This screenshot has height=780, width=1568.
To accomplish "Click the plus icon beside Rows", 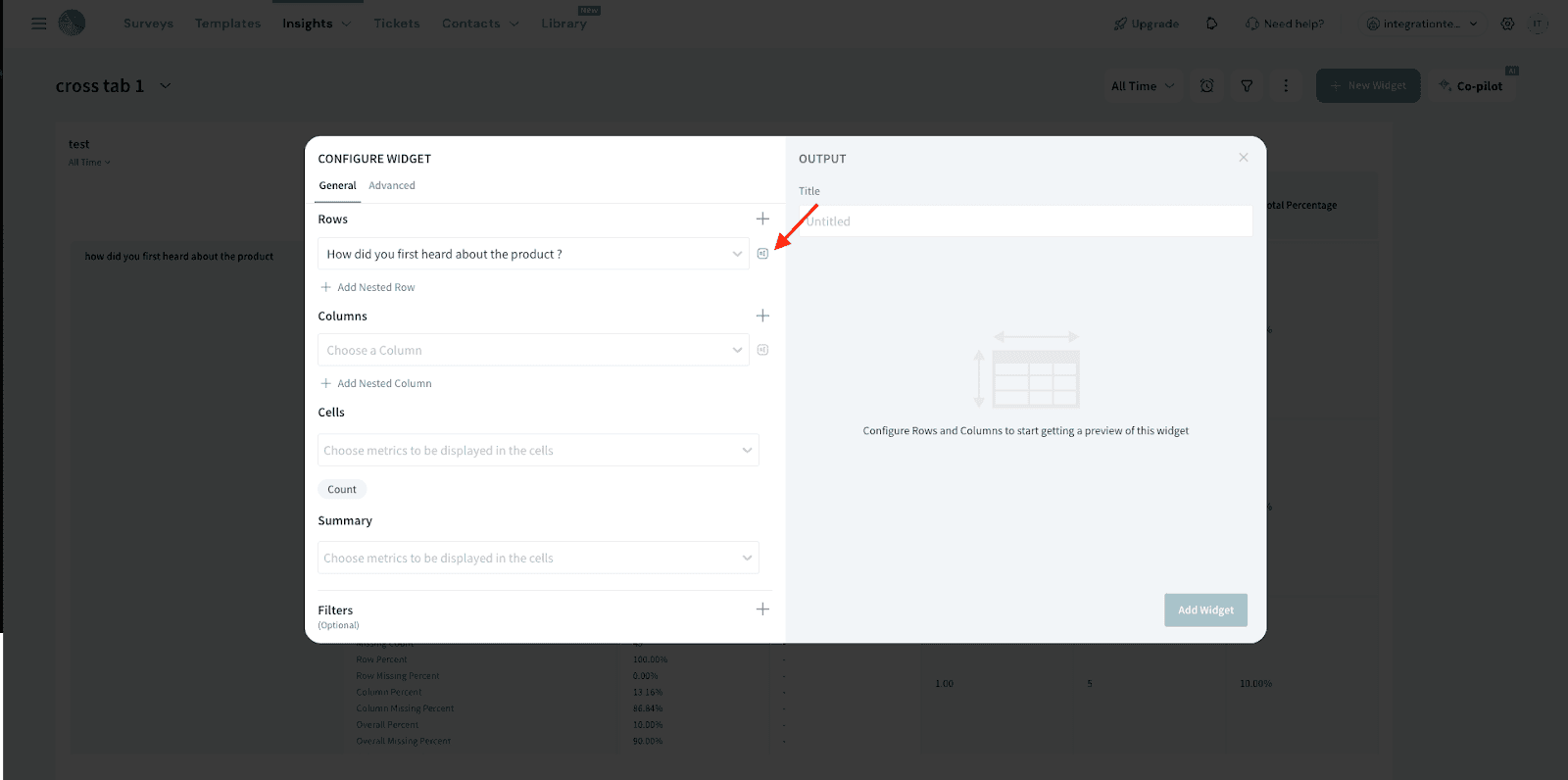I will click(762, 219).
